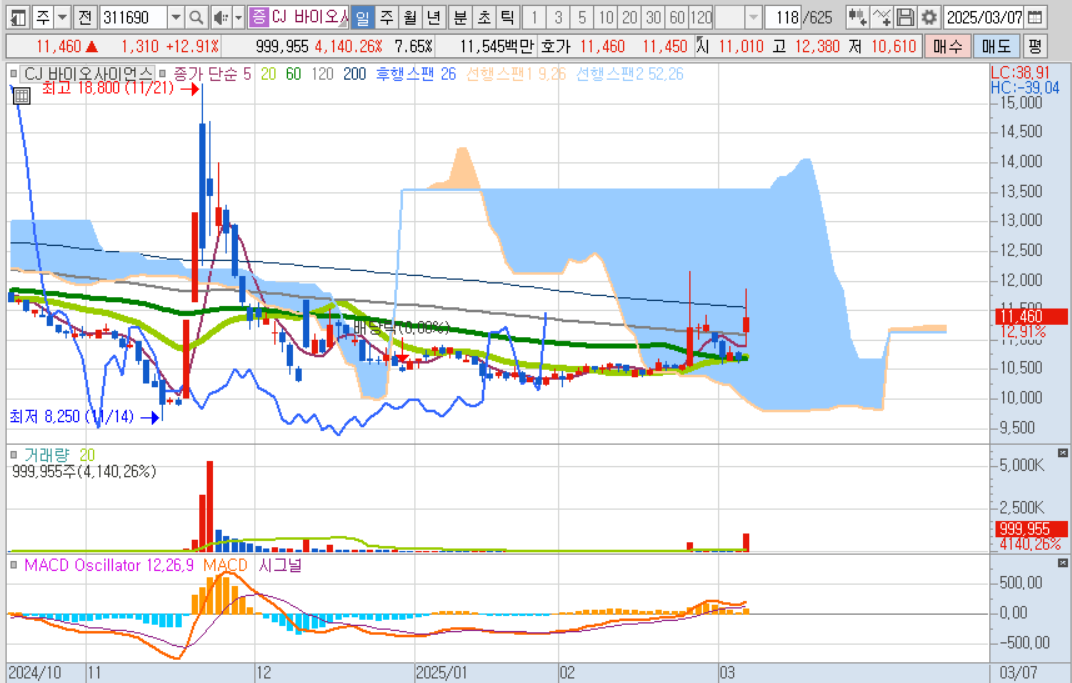This screenshot has height=683, width=1072.
Task: Click the +12.91% change rate text
Action: coord(192,46)
